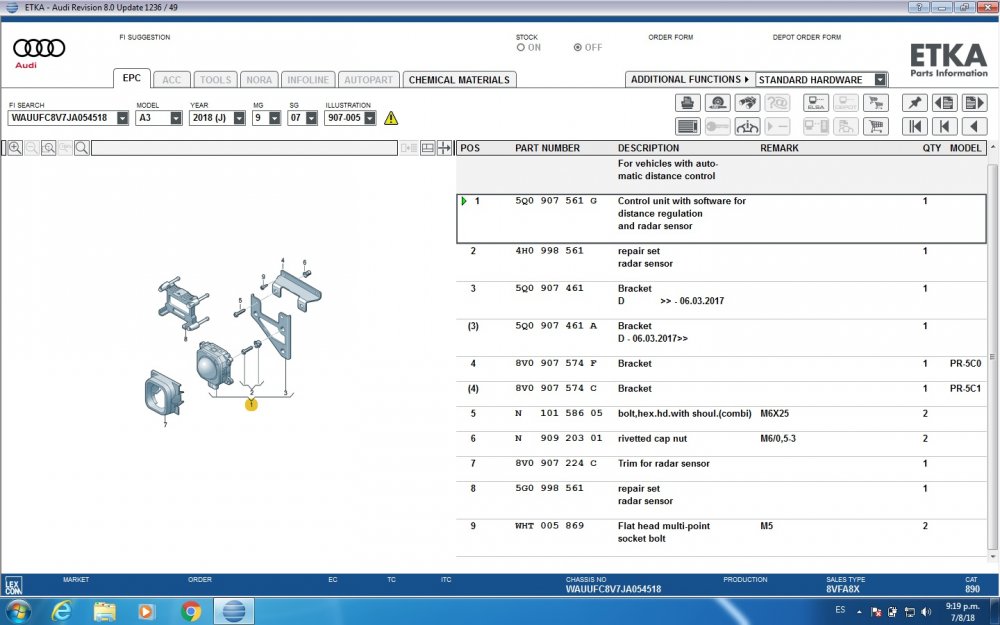Screen dimensions: 1000x625
Task: Click the dark list view icon
Action: coord(688,126)
